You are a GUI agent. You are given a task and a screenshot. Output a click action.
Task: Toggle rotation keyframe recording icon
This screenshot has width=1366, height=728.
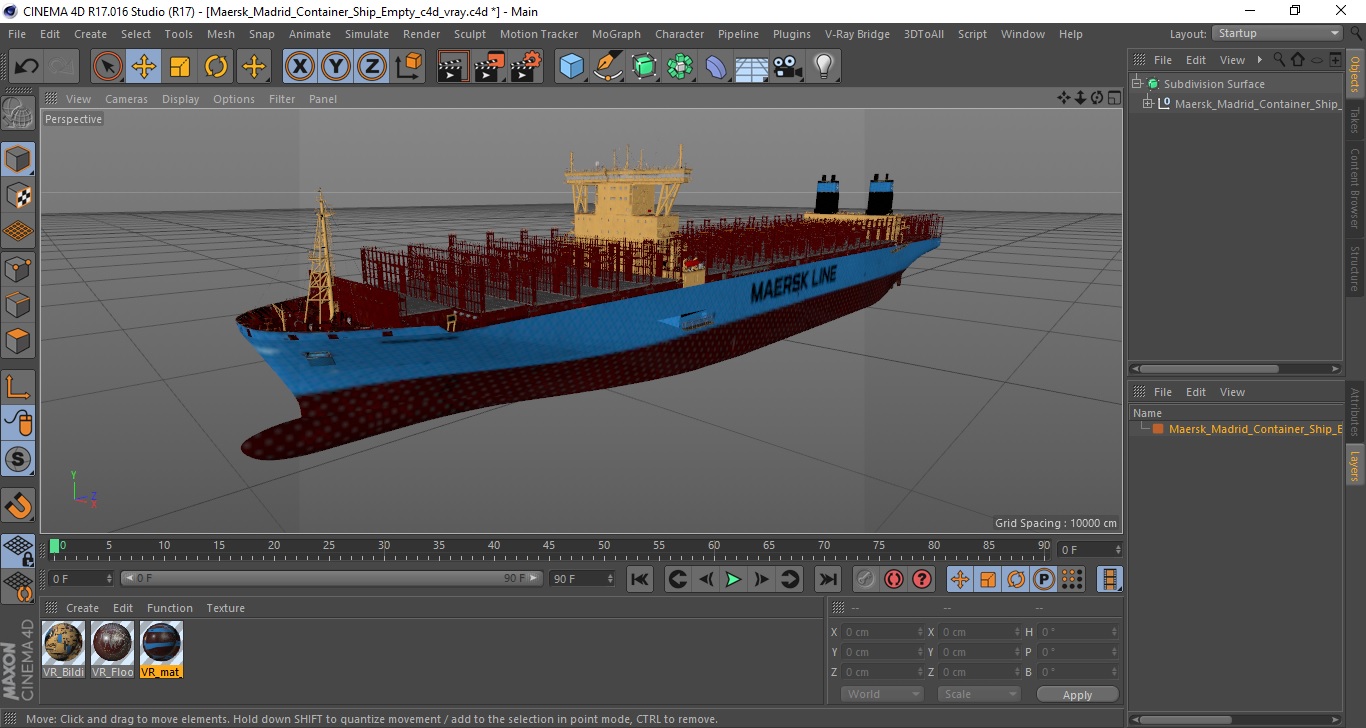1016,579
